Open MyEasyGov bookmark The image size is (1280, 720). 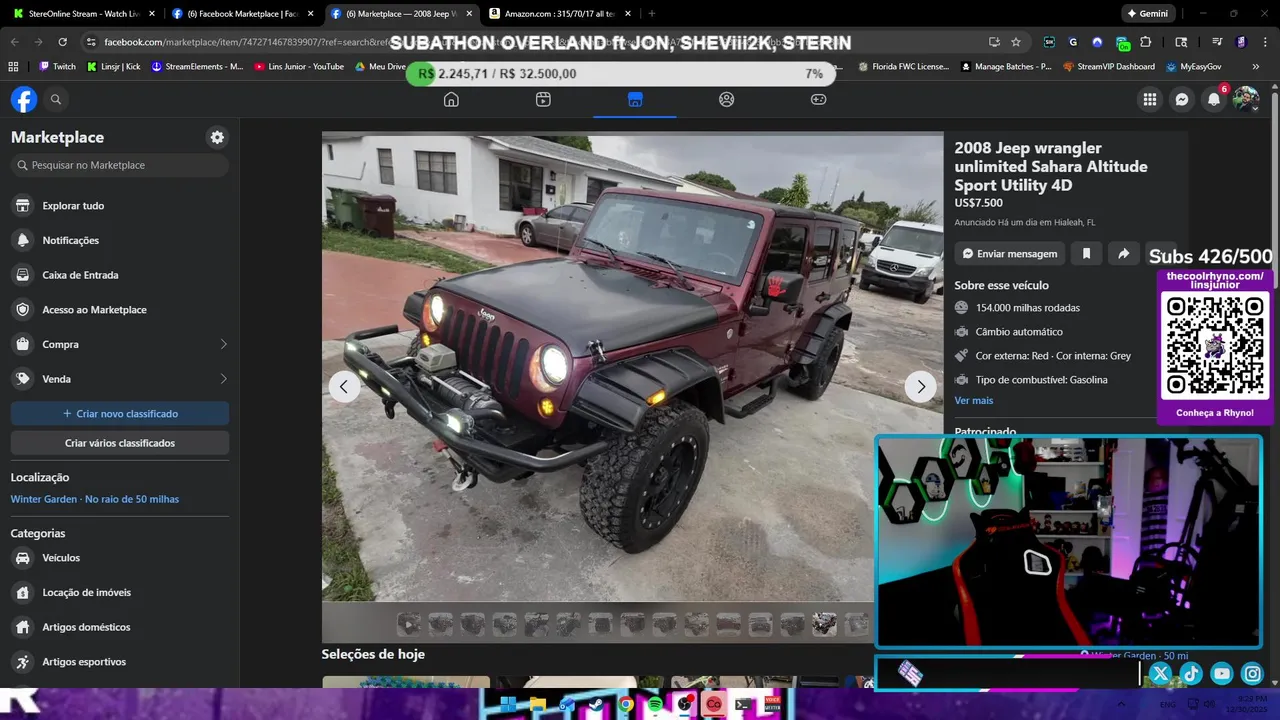coord(1193,67)
